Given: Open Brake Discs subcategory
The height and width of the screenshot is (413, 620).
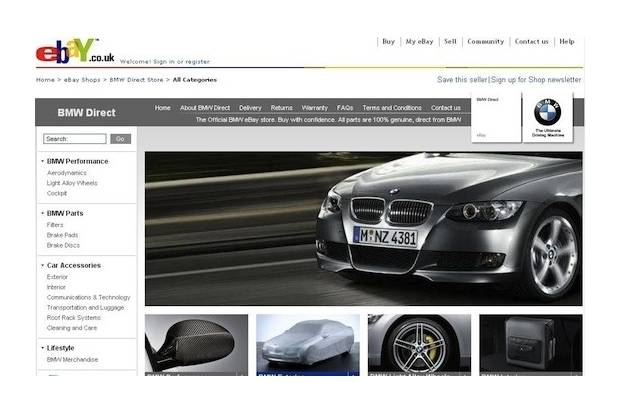Looking at the screenshot, I should tap(63, 245).
